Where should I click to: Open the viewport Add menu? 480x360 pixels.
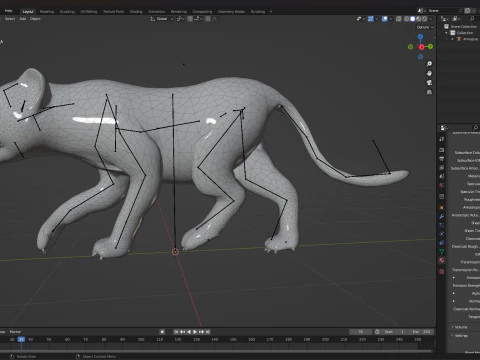pyautogui.click(x=23, y=19)
